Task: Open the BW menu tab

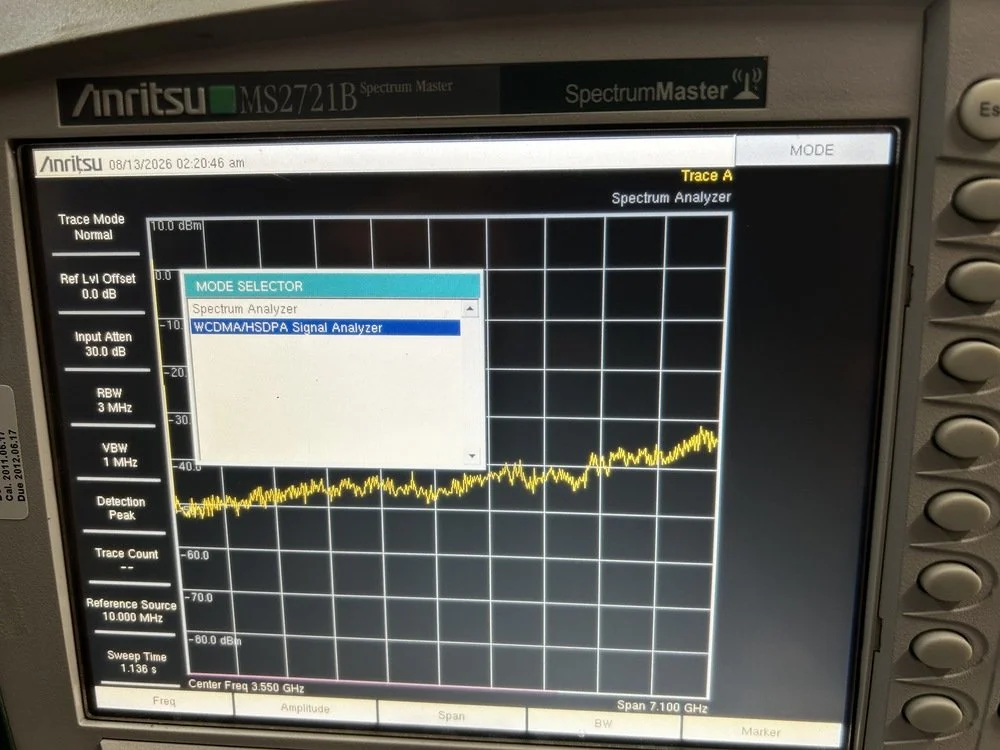Action: click(603, 723)
